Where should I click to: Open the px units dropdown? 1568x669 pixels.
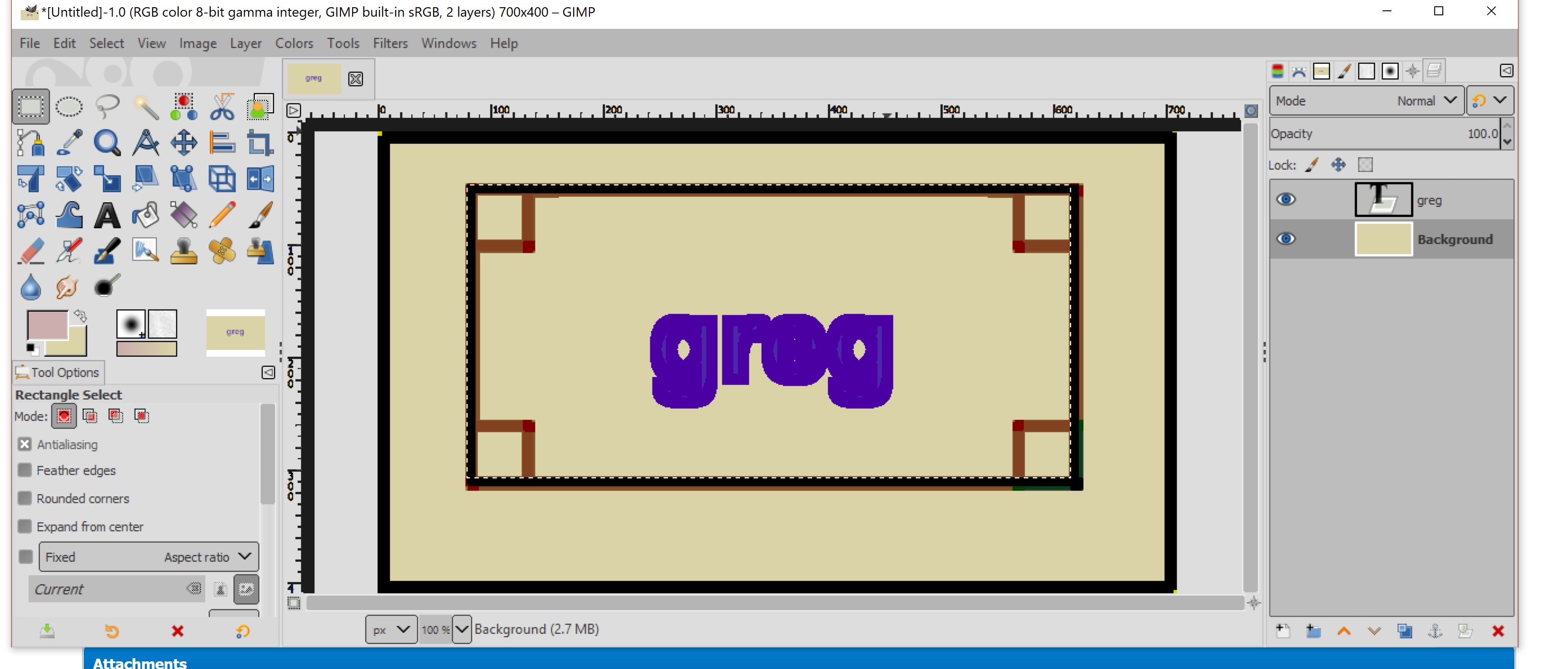click(x=391, y=629)
